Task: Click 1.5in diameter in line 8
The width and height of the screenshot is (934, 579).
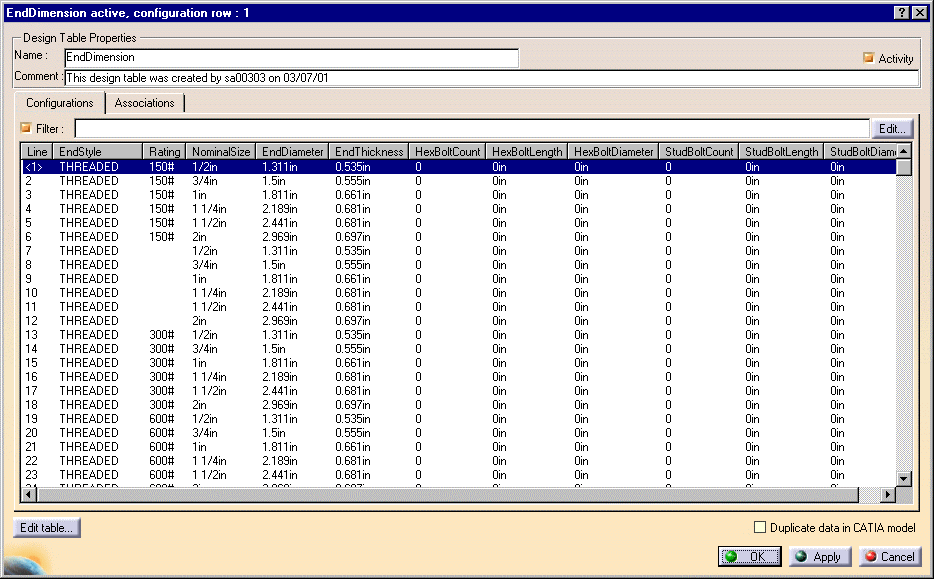Action: click(274, 265)
